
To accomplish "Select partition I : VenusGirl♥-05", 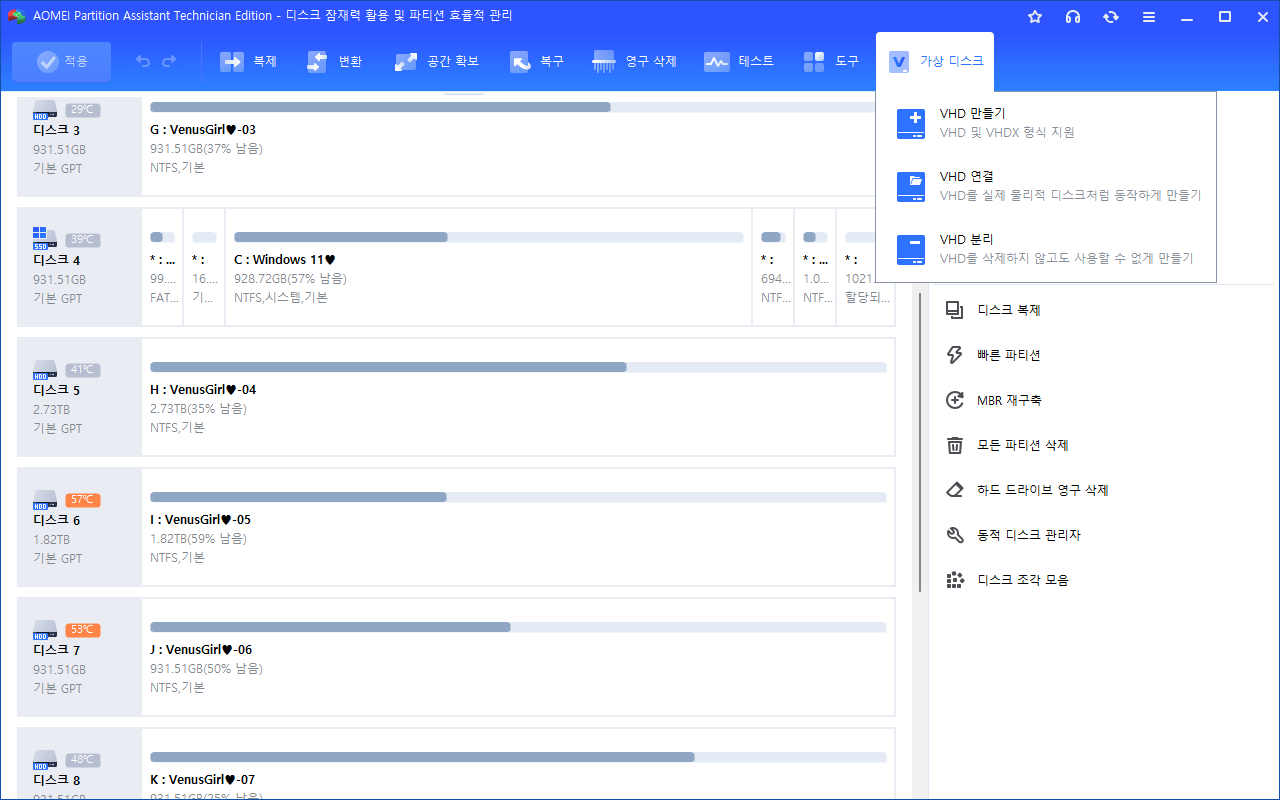I will (x=518, y=527).
